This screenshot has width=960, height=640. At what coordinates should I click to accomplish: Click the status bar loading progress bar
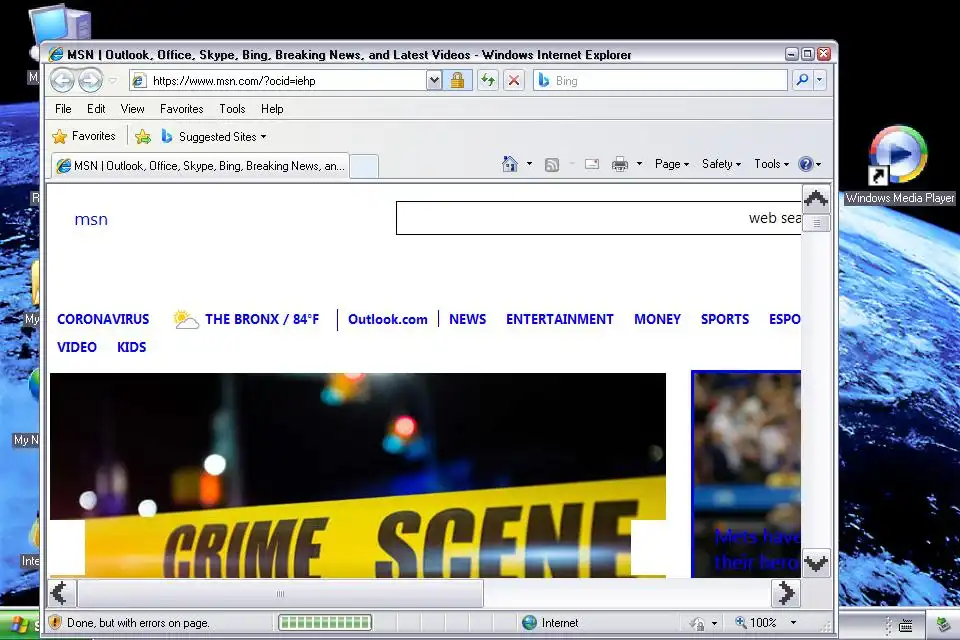[x=324, y=622]
